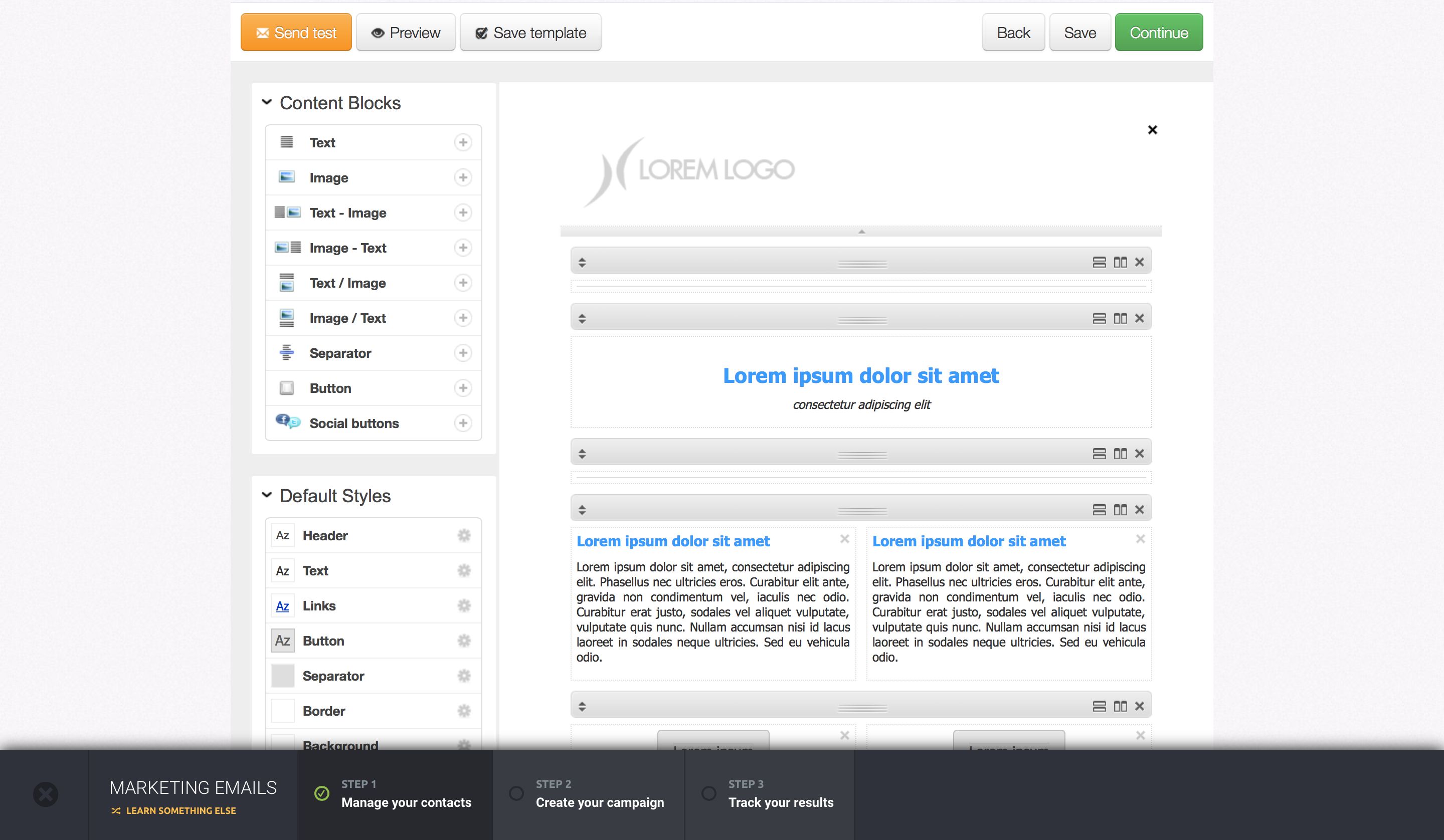Viewport: 1444px width, 840px height.
Task: Click Step 1 Manage your contacts checkmark
Action: [x=322, y=793]
